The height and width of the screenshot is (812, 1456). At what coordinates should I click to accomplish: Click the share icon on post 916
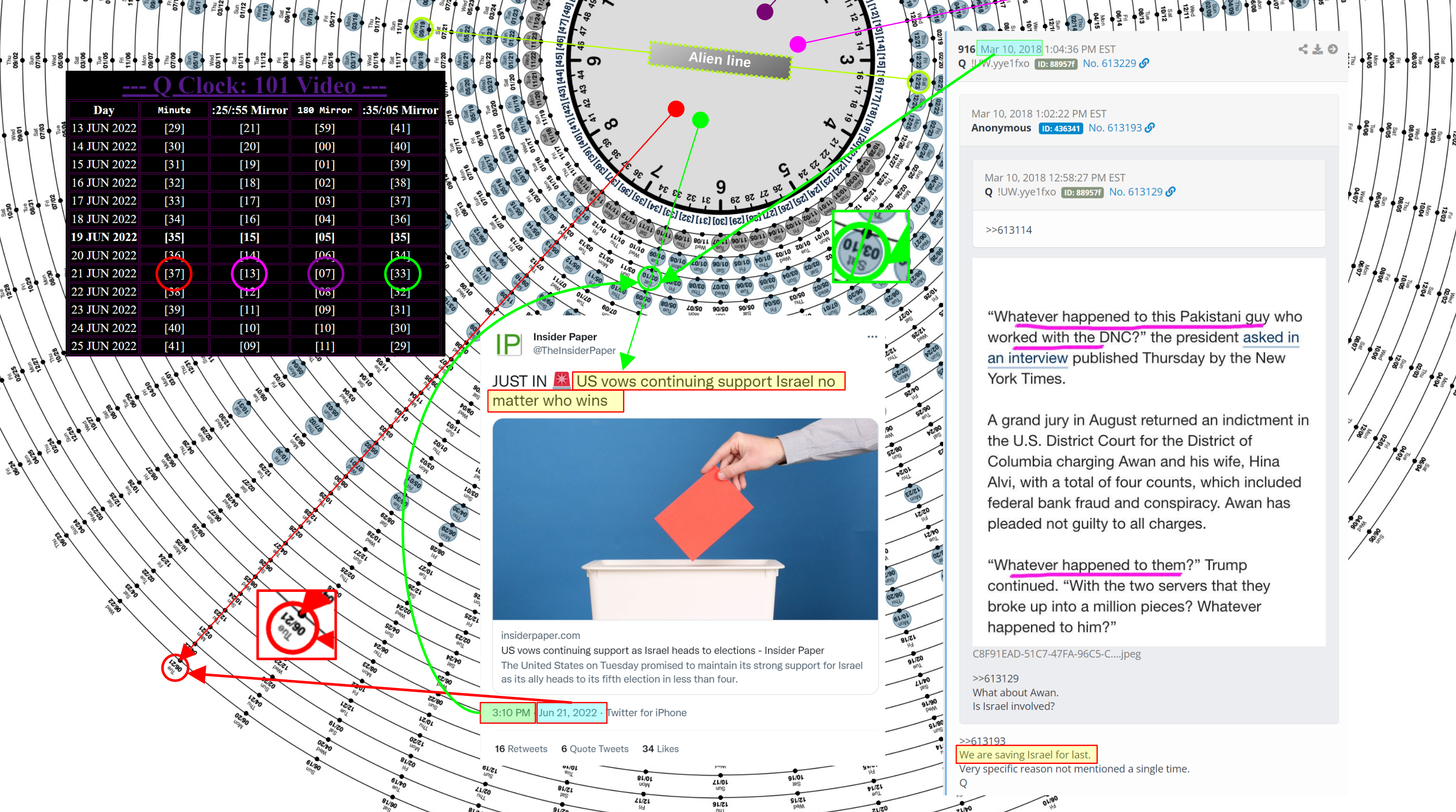1303,49
